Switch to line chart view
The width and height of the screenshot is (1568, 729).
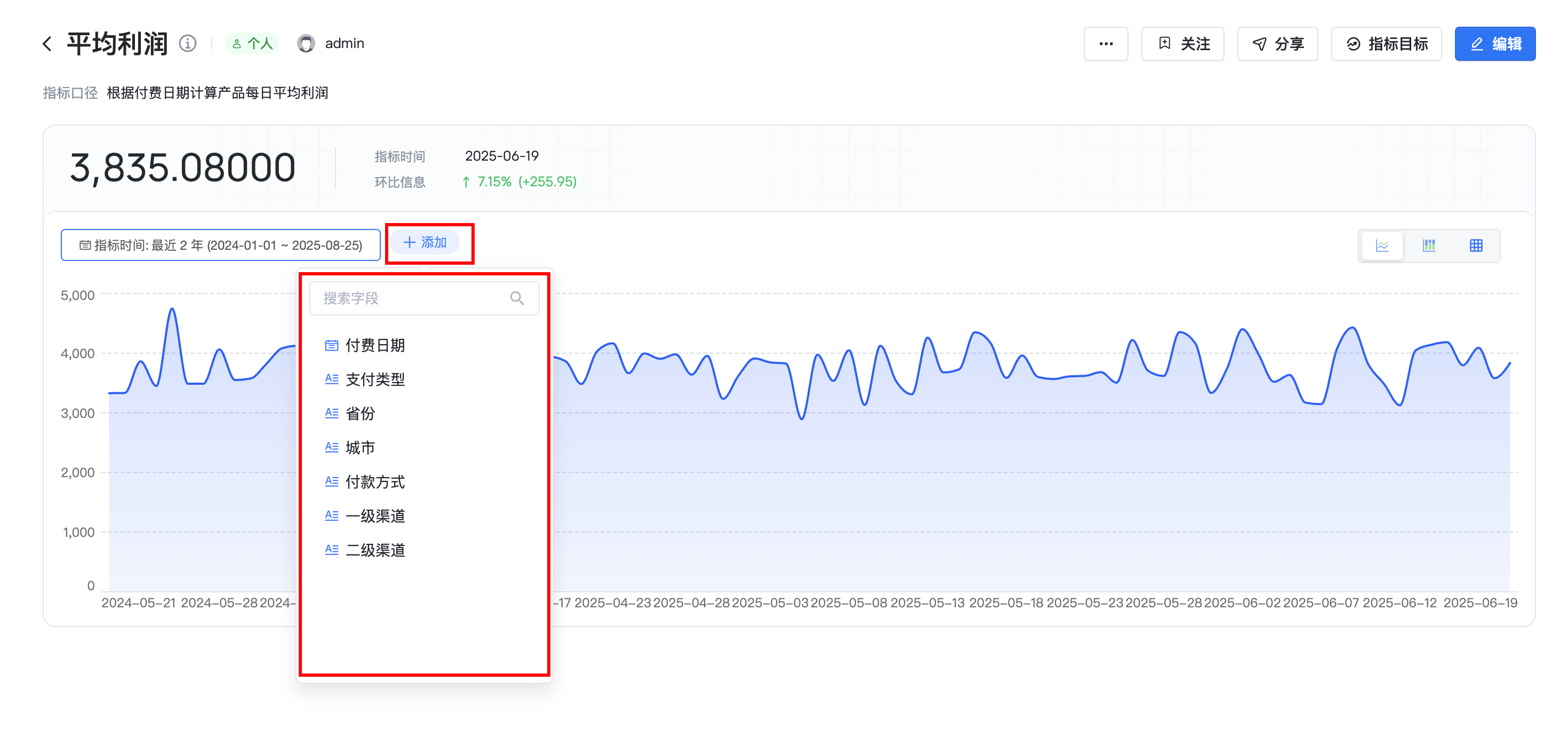pos(1382,245)
